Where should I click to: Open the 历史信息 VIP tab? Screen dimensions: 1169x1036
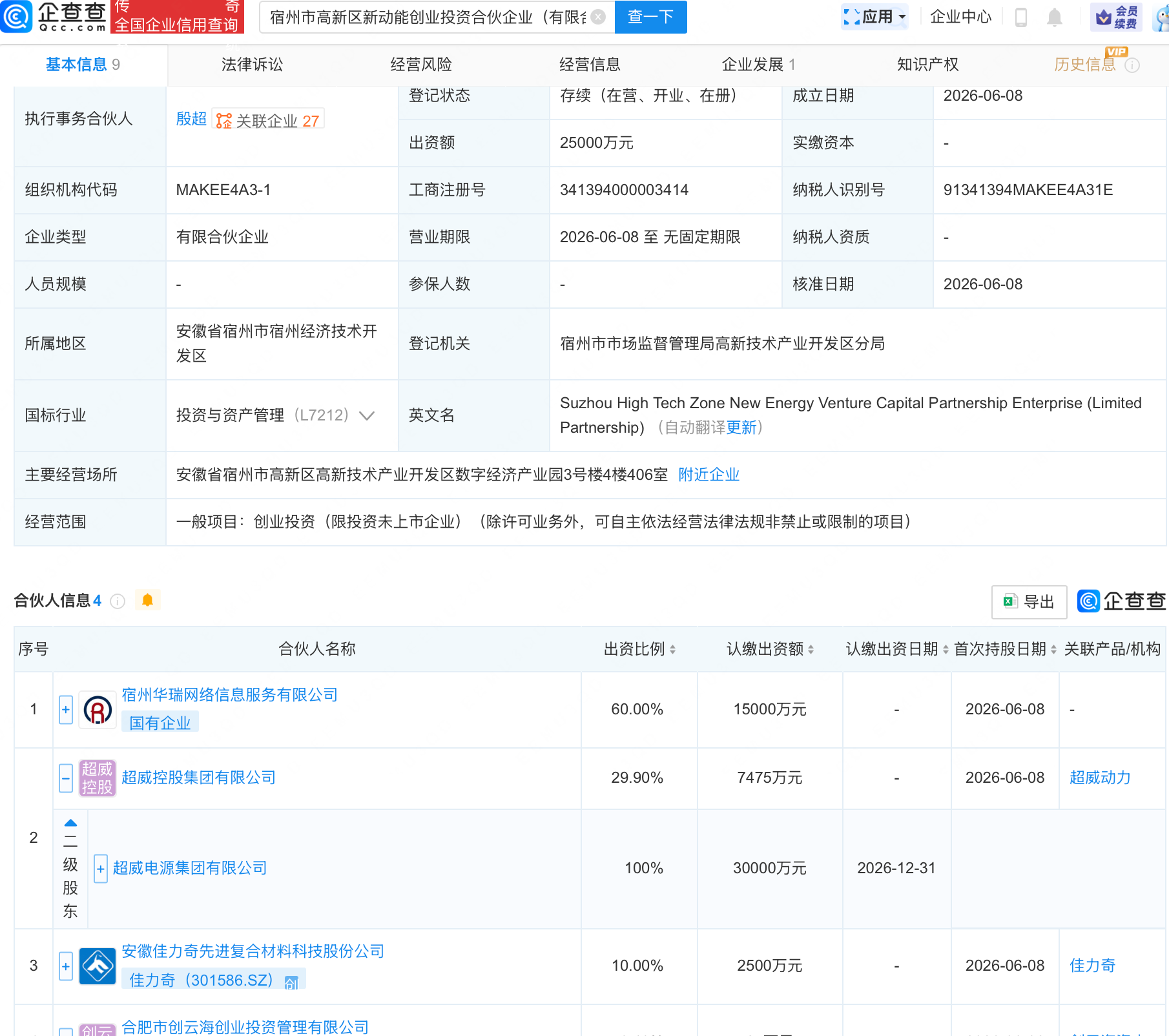click(x=1085, y=65)
